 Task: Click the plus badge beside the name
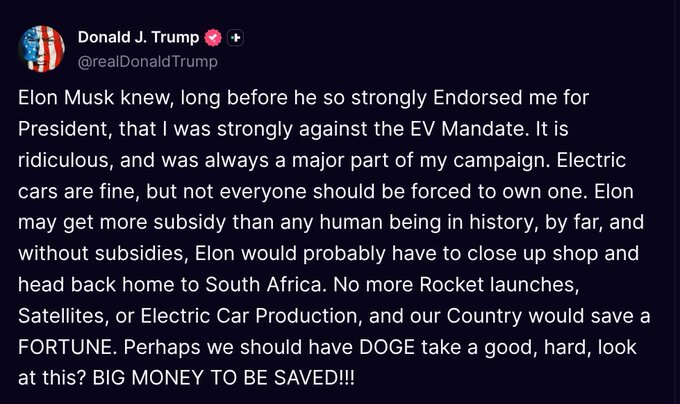click(236, 39)
